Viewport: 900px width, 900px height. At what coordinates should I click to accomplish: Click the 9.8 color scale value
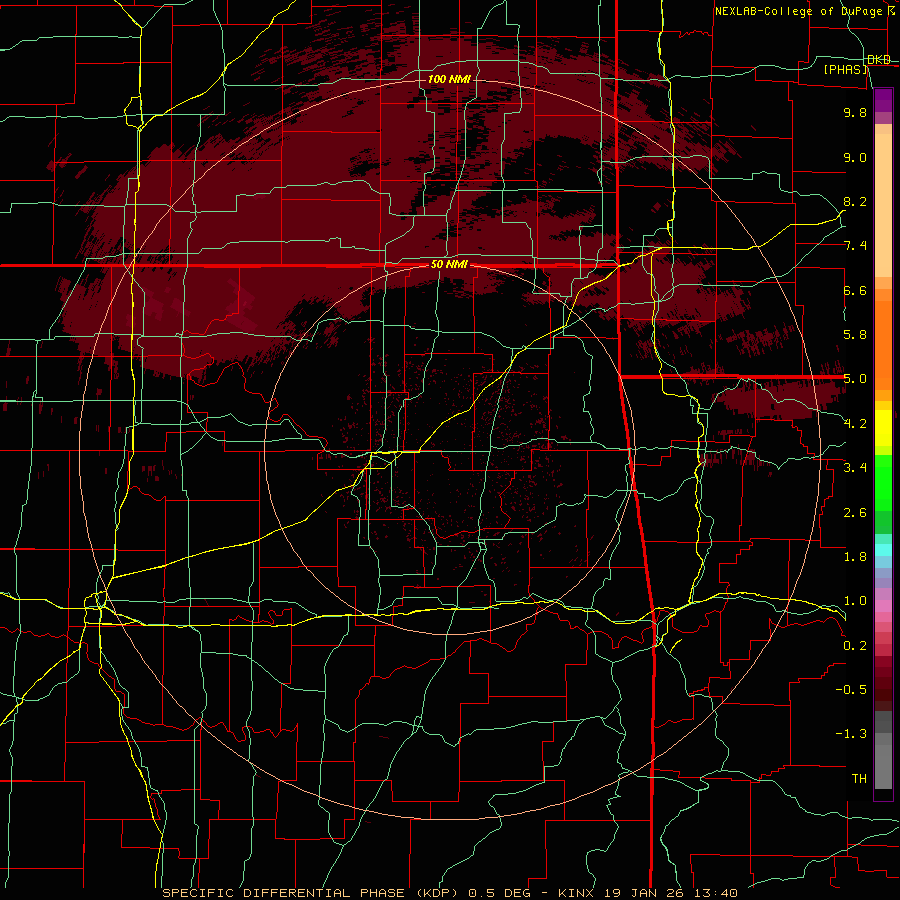[855, 112]
